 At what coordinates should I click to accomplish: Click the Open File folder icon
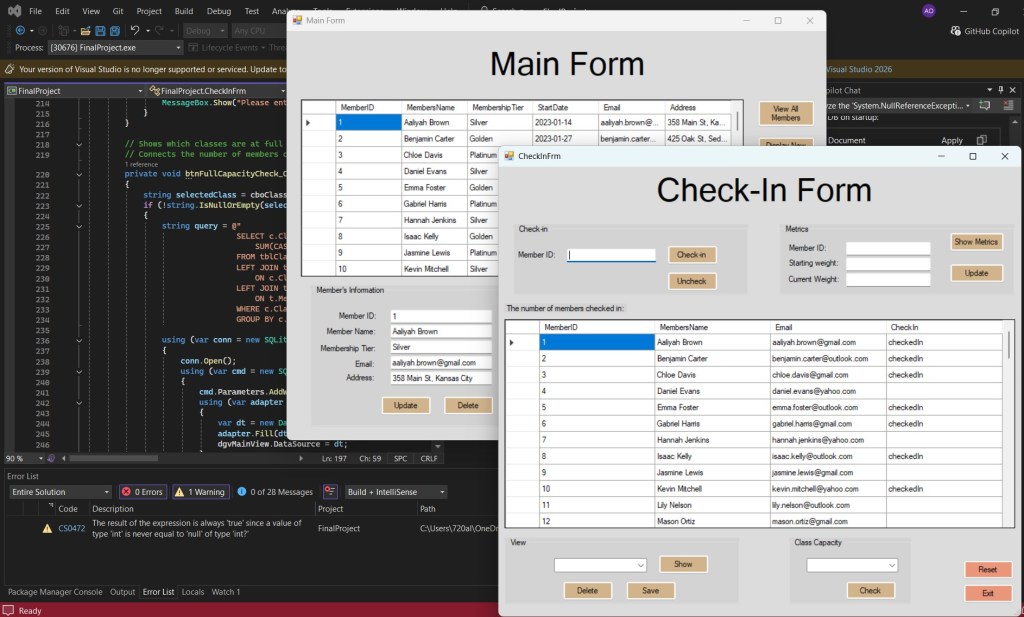tap(85, 31)
